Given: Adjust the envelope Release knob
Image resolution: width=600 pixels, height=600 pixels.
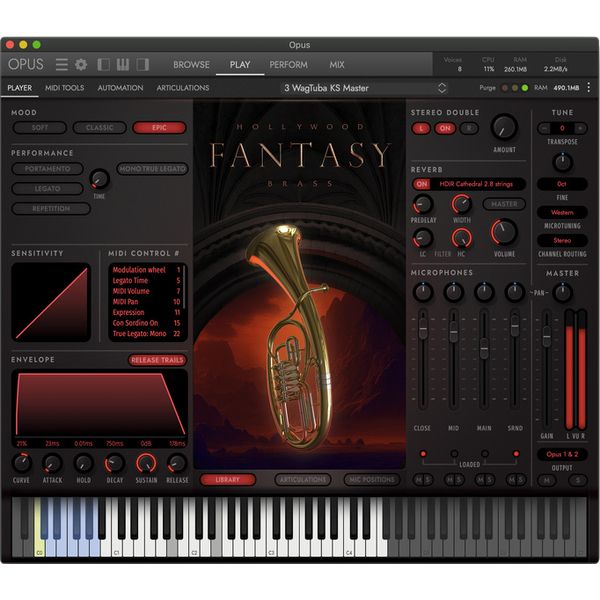Looking at the screenshot, I should (177, 463).
